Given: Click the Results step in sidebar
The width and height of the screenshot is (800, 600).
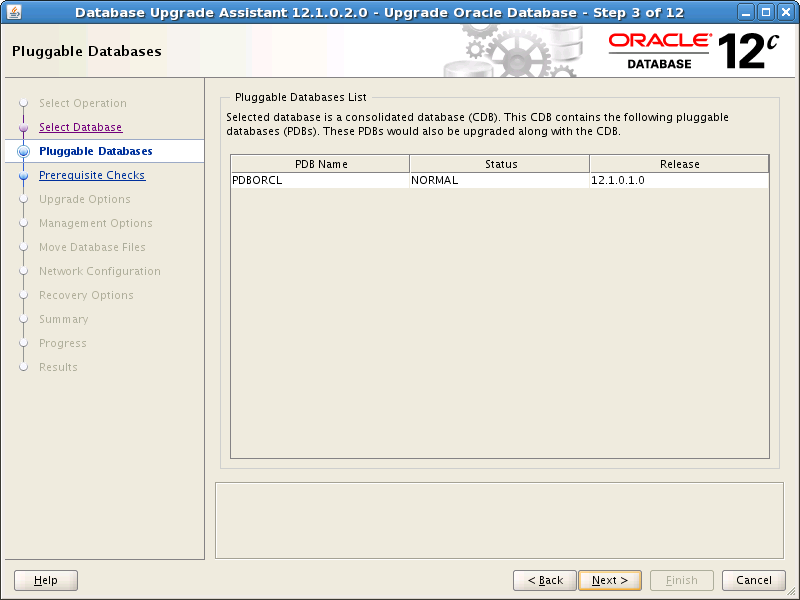Looking at the screenshot, I should click(x=58, y=367).
